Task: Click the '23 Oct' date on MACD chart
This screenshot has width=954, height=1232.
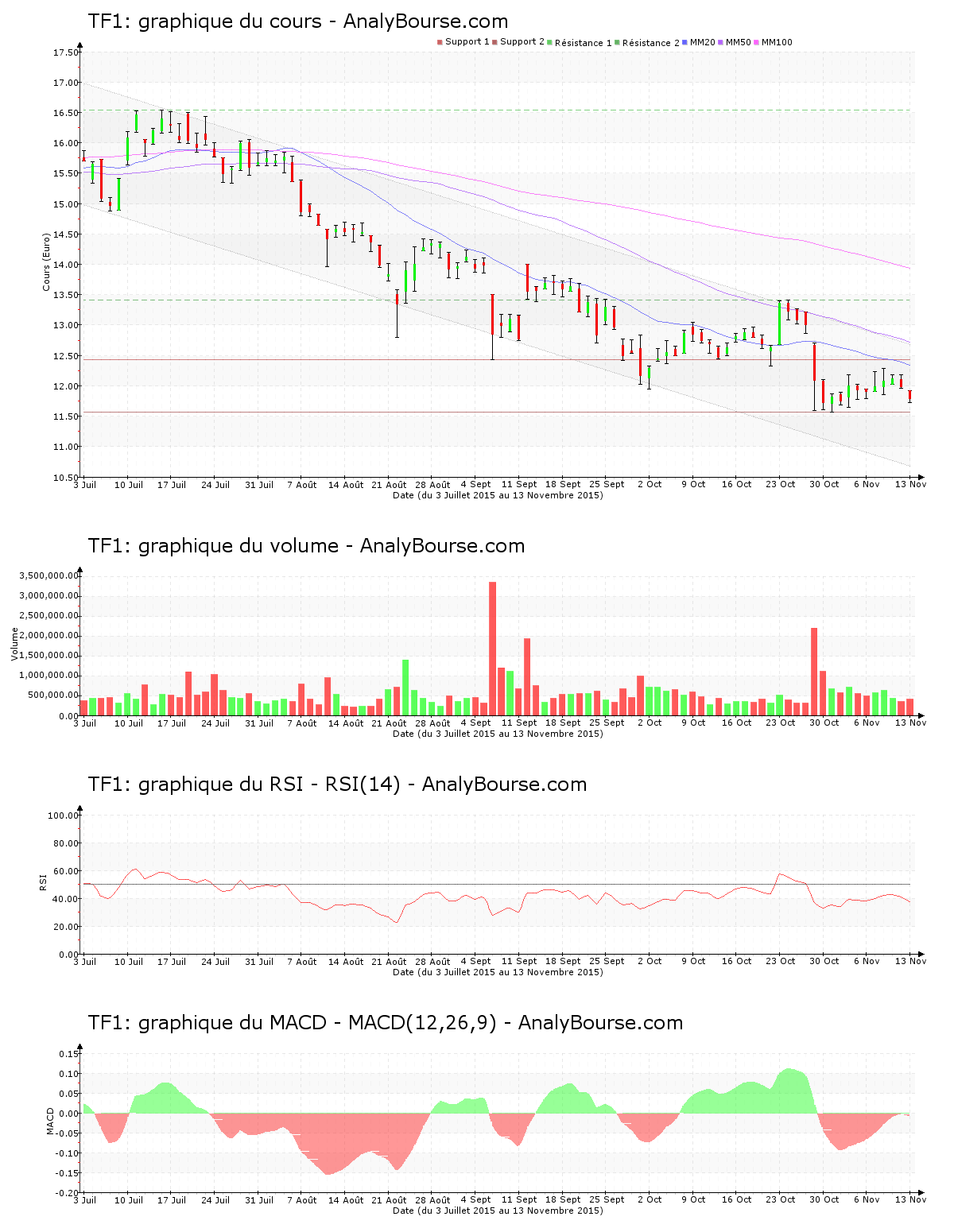Action: (781, 1200)
